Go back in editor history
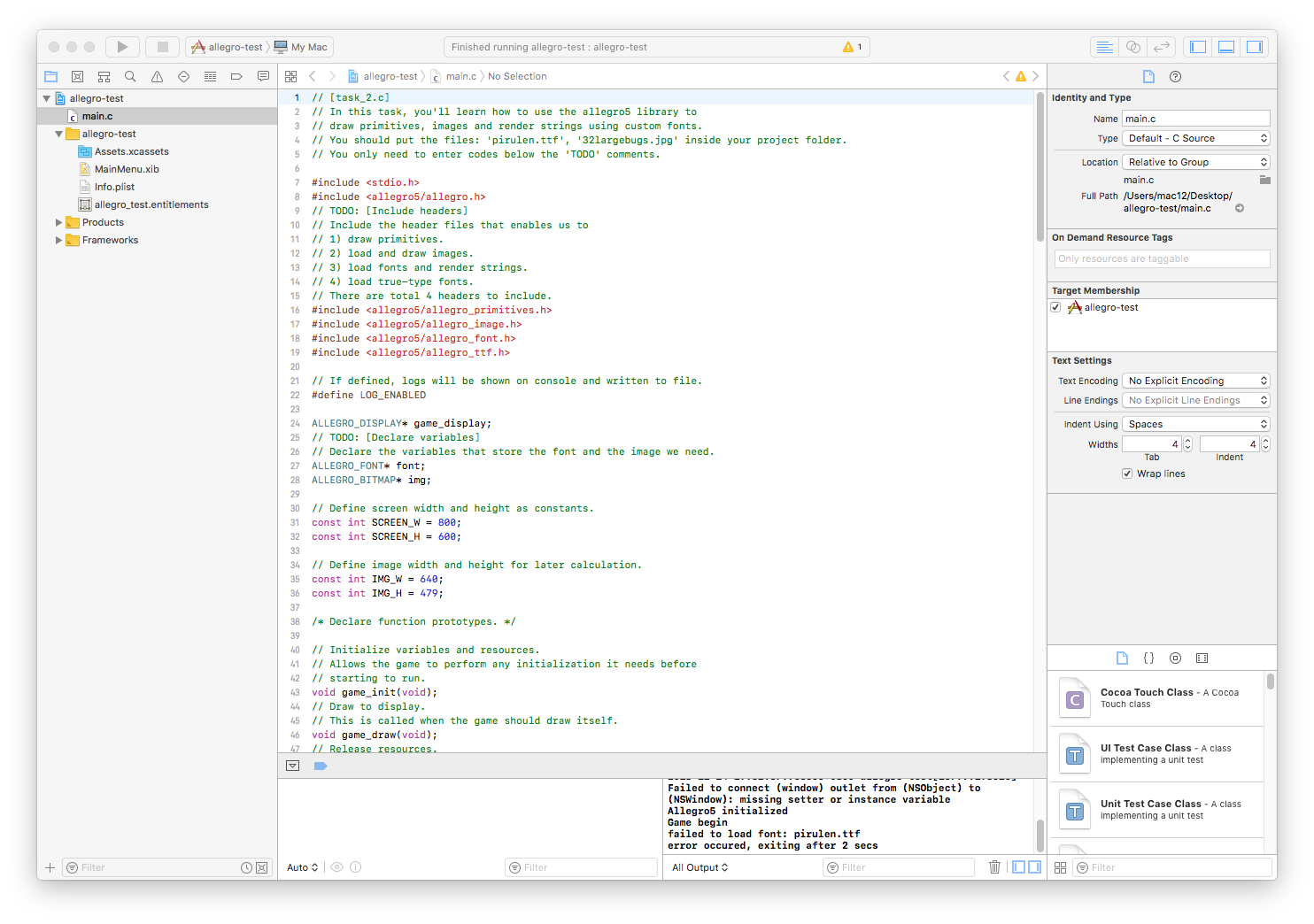This screenshot has width=1314, height=924. (x=313, y=76)
